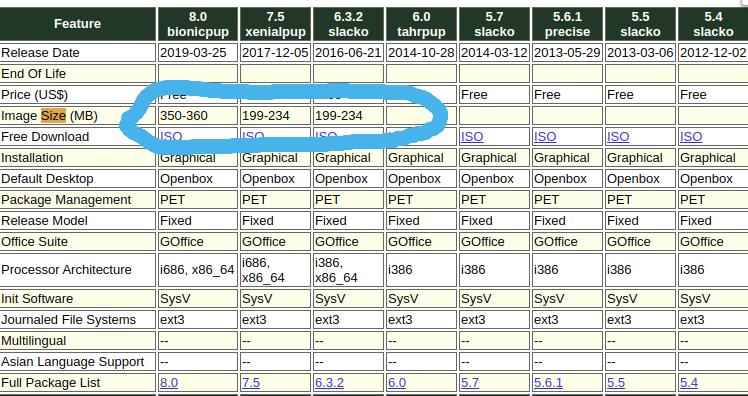This screenshot has width=748, height=396.
Task: Click the Asian Language Support row label
Action: coord(73,362)
